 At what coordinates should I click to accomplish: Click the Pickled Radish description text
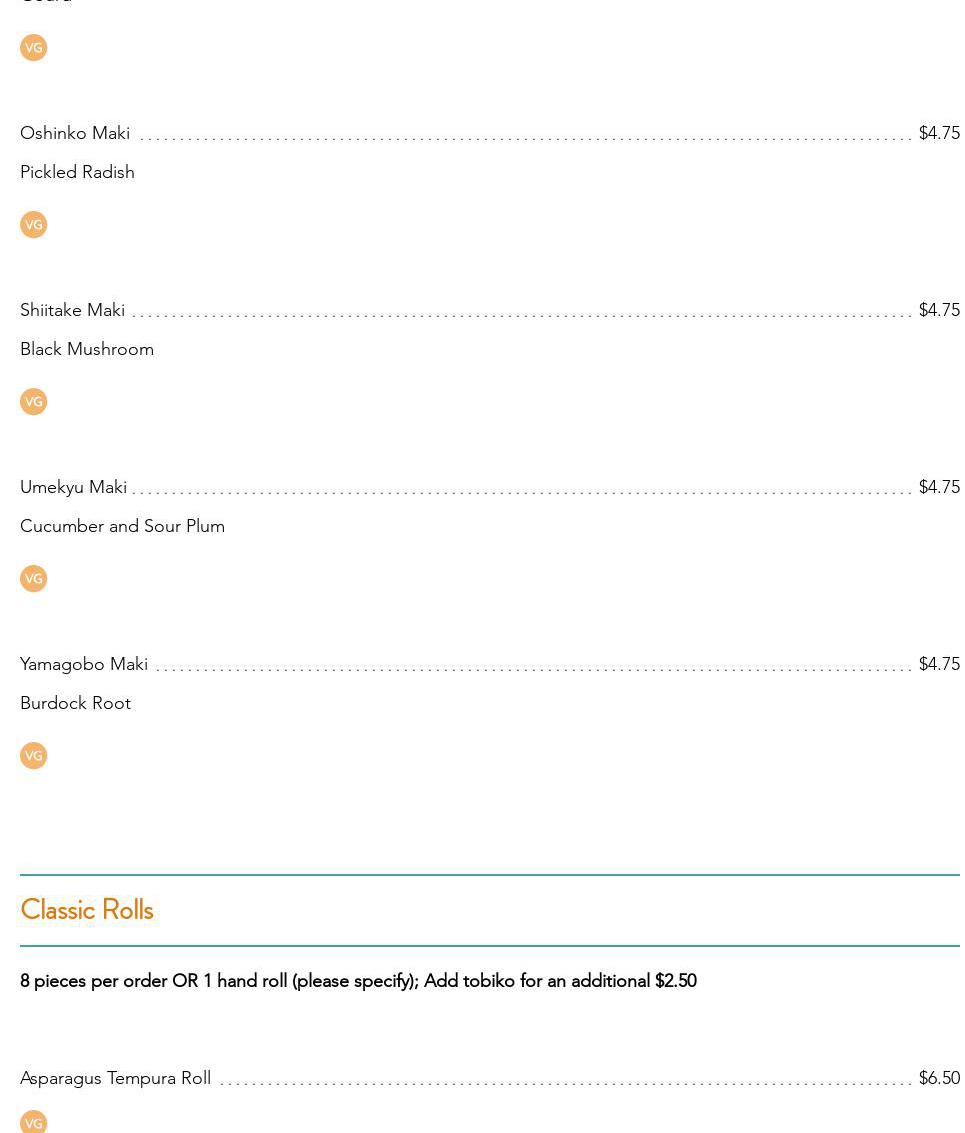(x=77, y=172)
